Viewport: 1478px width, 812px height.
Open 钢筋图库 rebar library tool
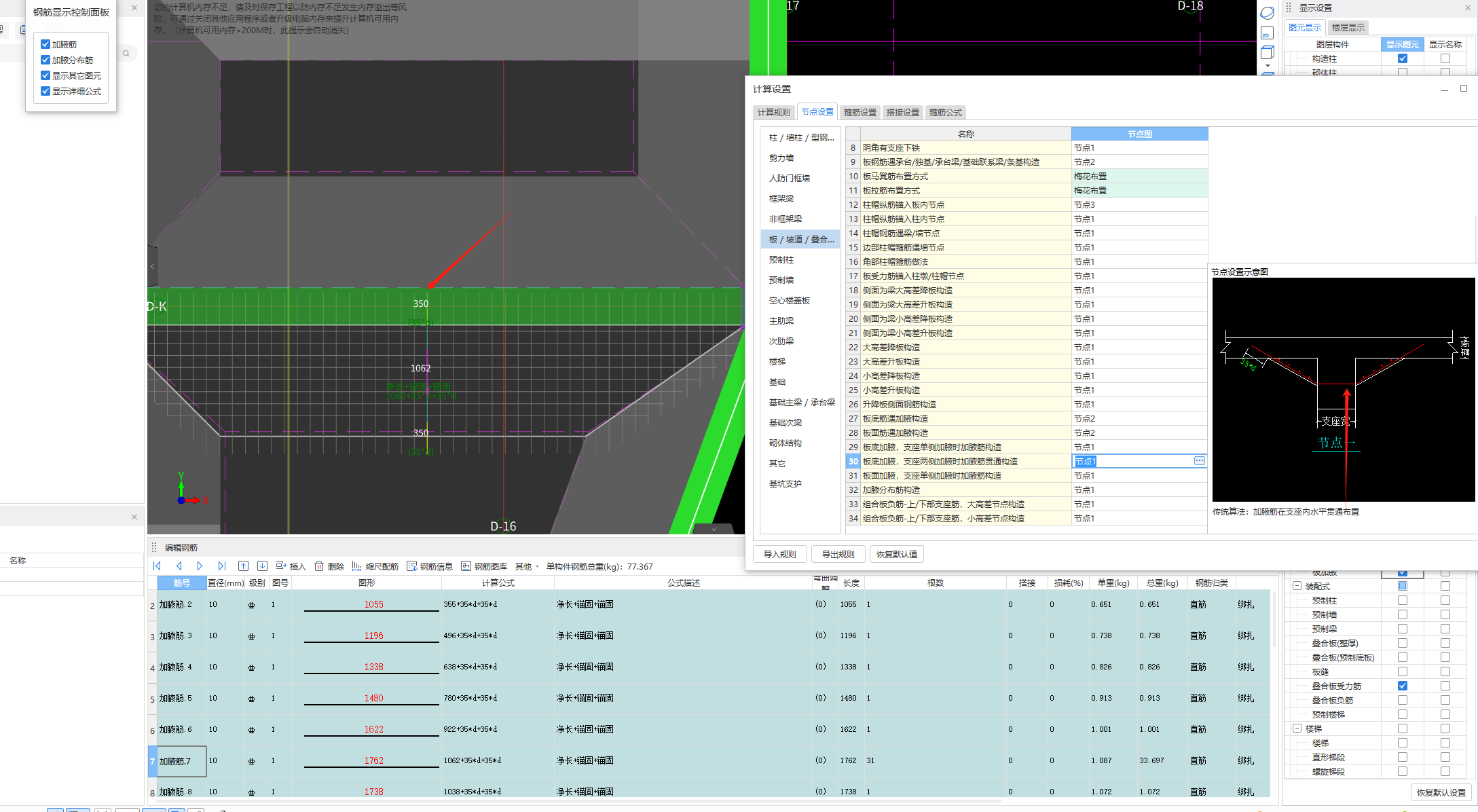pyautogui.click(x=484, y=566)
